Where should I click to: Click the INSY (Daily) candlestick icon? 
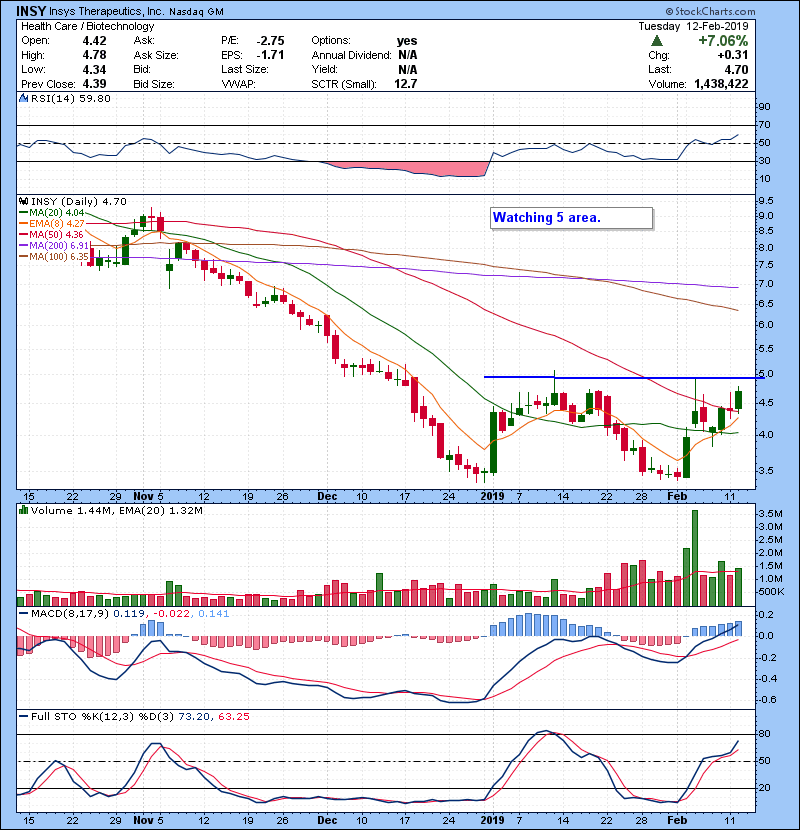(x=23, y=201)
